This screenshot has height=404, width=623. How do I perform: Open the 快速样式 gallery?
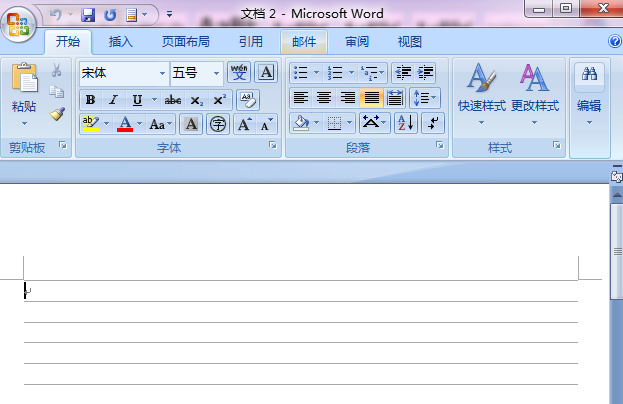pos(481,94)
